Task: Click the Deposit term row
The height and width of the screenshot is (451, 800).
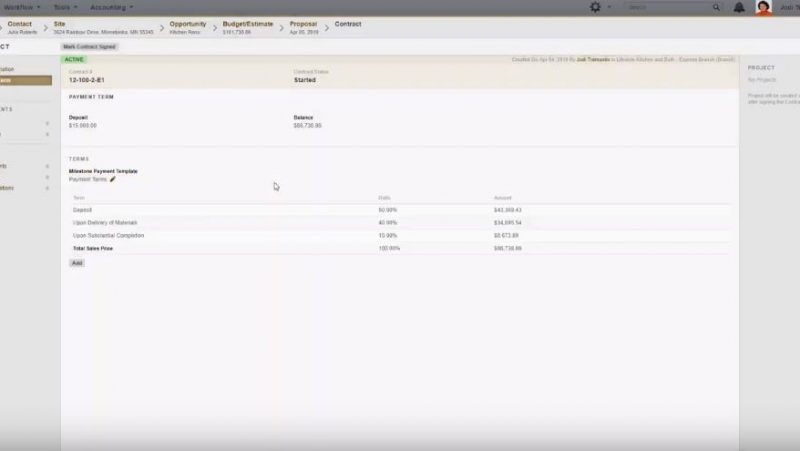Action: point(83,209)
